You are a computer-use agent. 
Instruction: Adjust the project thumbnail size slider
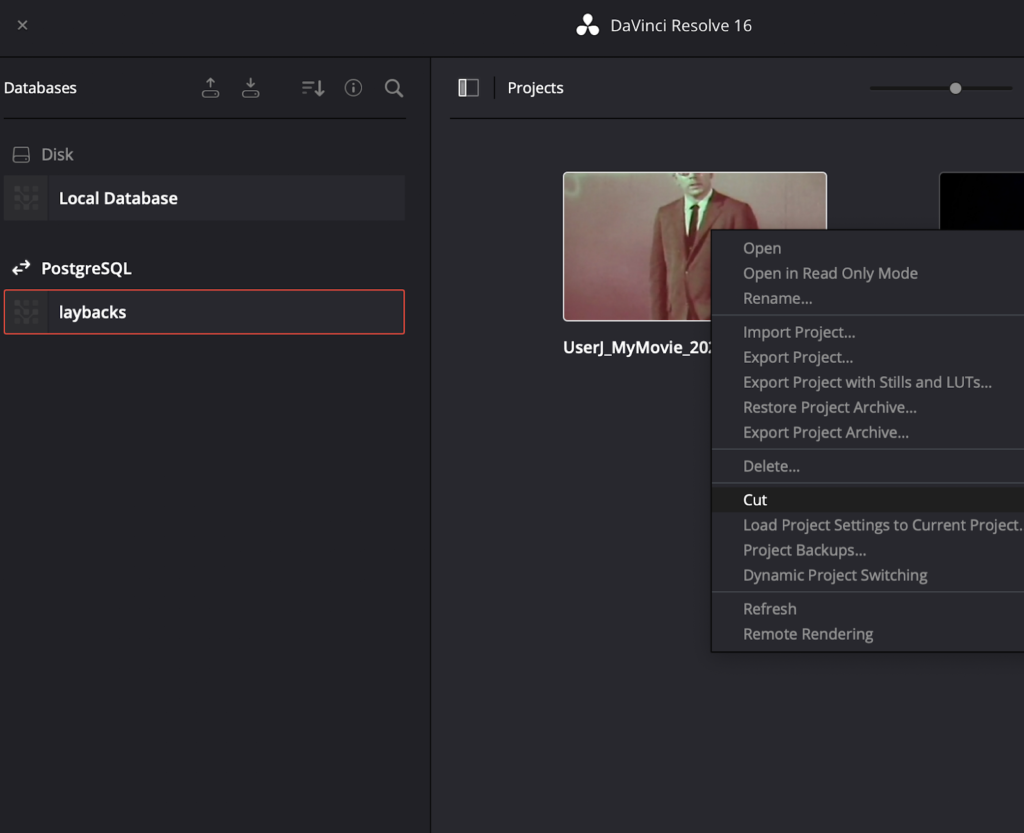pyautogui.click(x=955, y=88)
